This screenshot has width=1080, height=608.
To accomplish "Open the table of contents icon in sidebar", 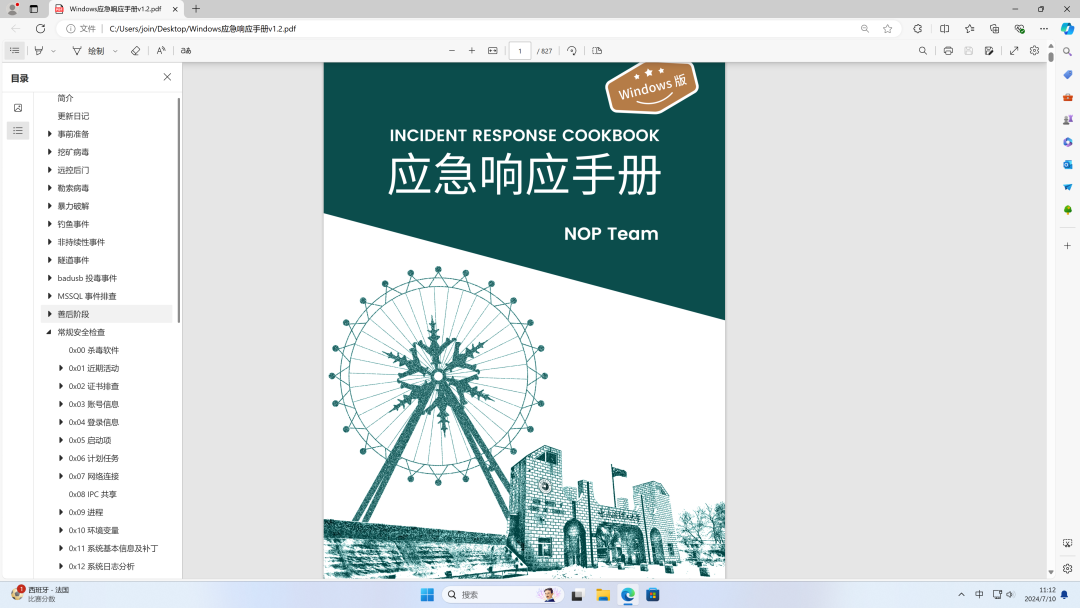I will [x=18, y=130].
